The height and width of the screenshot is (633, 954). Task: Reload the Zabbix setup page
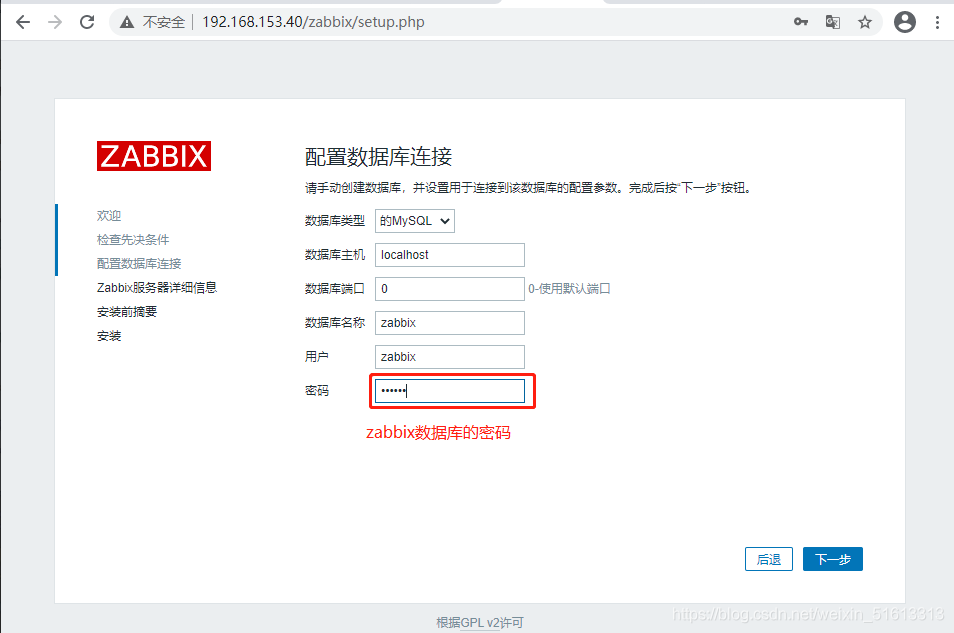pyautogui.click(x=88, y=23)
